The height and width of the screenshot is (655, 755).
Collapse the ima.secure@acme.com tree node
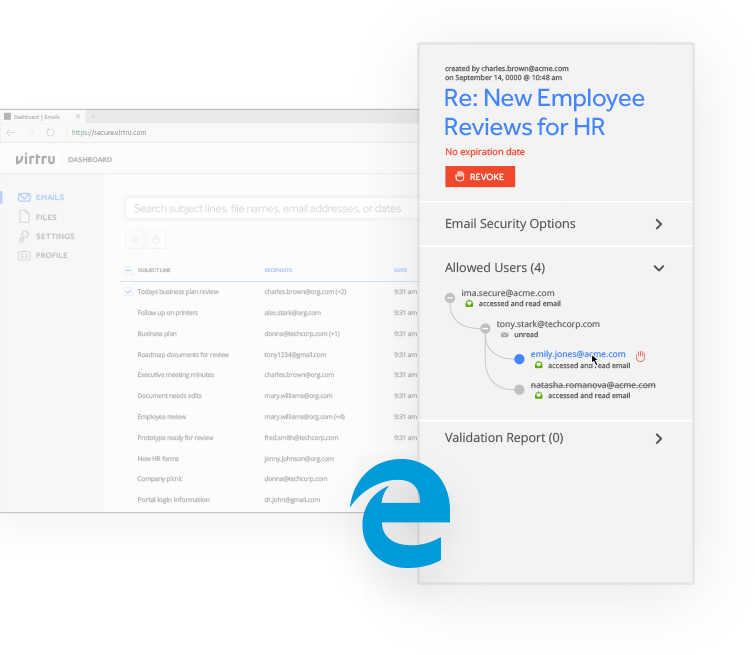click(x=450, y=298)
